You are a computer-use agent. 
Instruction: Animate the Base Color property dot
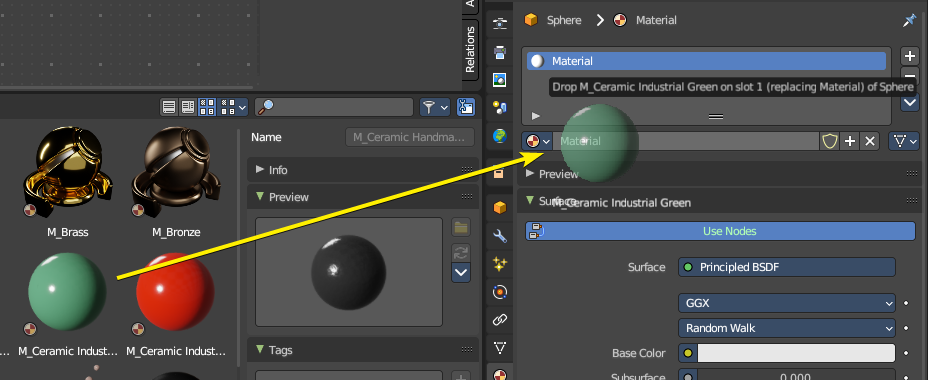pyautogui.click(x=906, y=353)
